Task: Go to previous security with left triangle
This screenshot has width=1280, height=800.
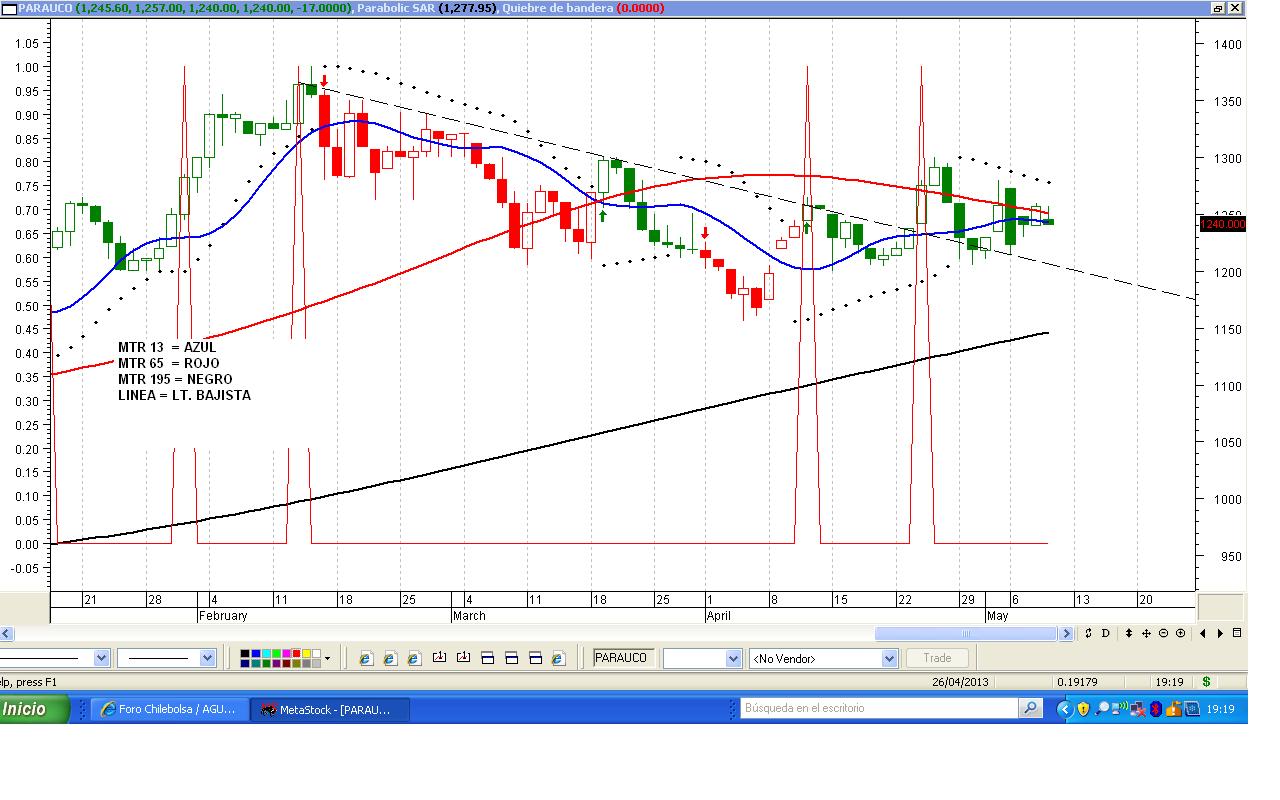Action: tap(1202, 633)
